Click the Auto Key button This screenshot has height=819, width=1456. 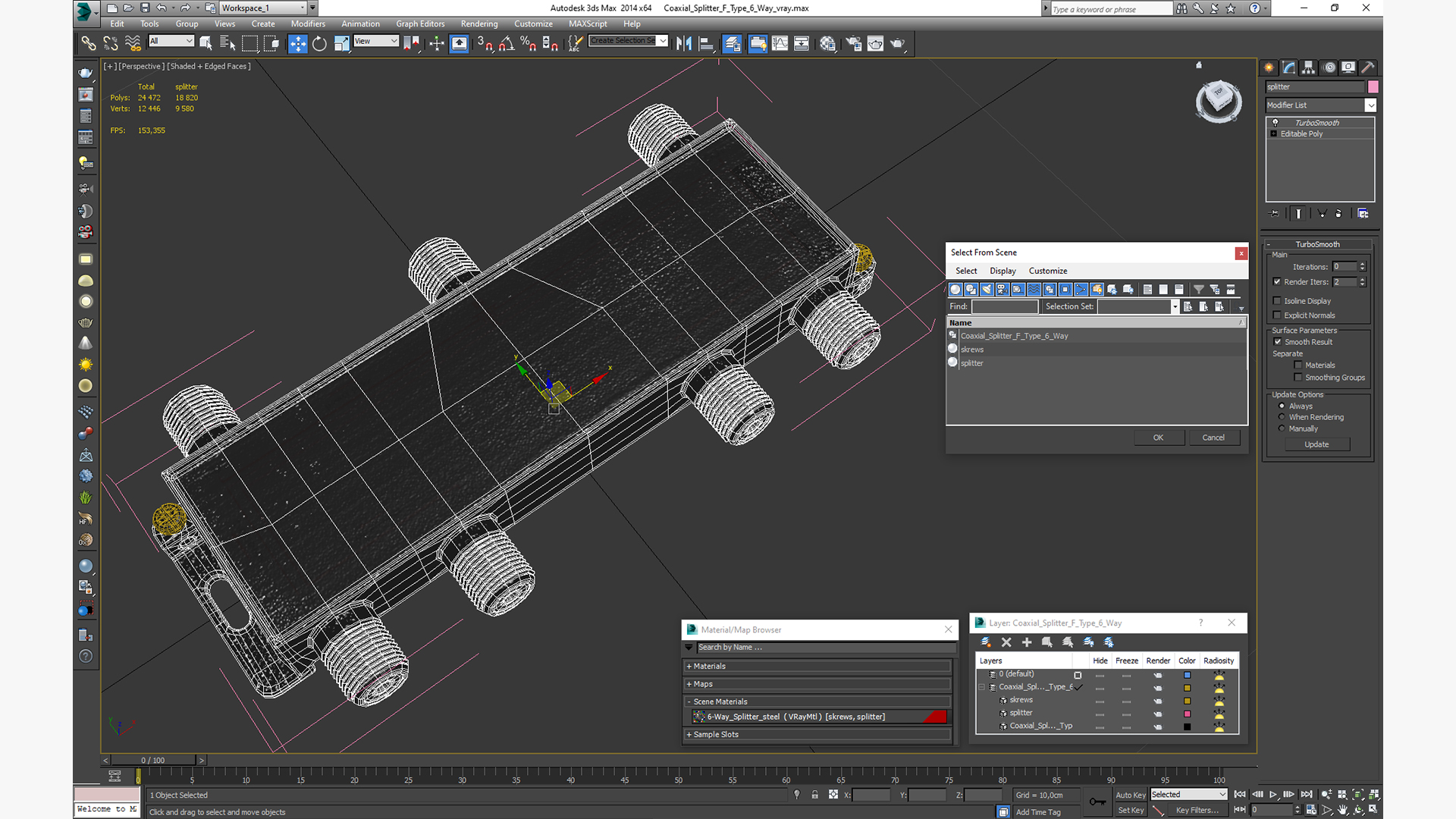[1130, 795]
